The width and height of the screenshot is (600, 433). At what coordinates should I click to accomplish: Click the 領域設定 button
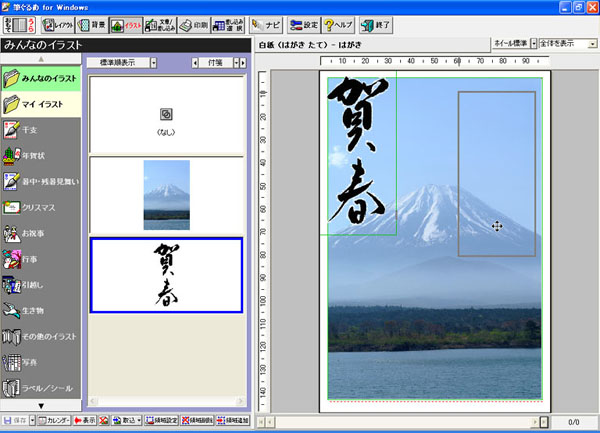[x=162, y=421]
